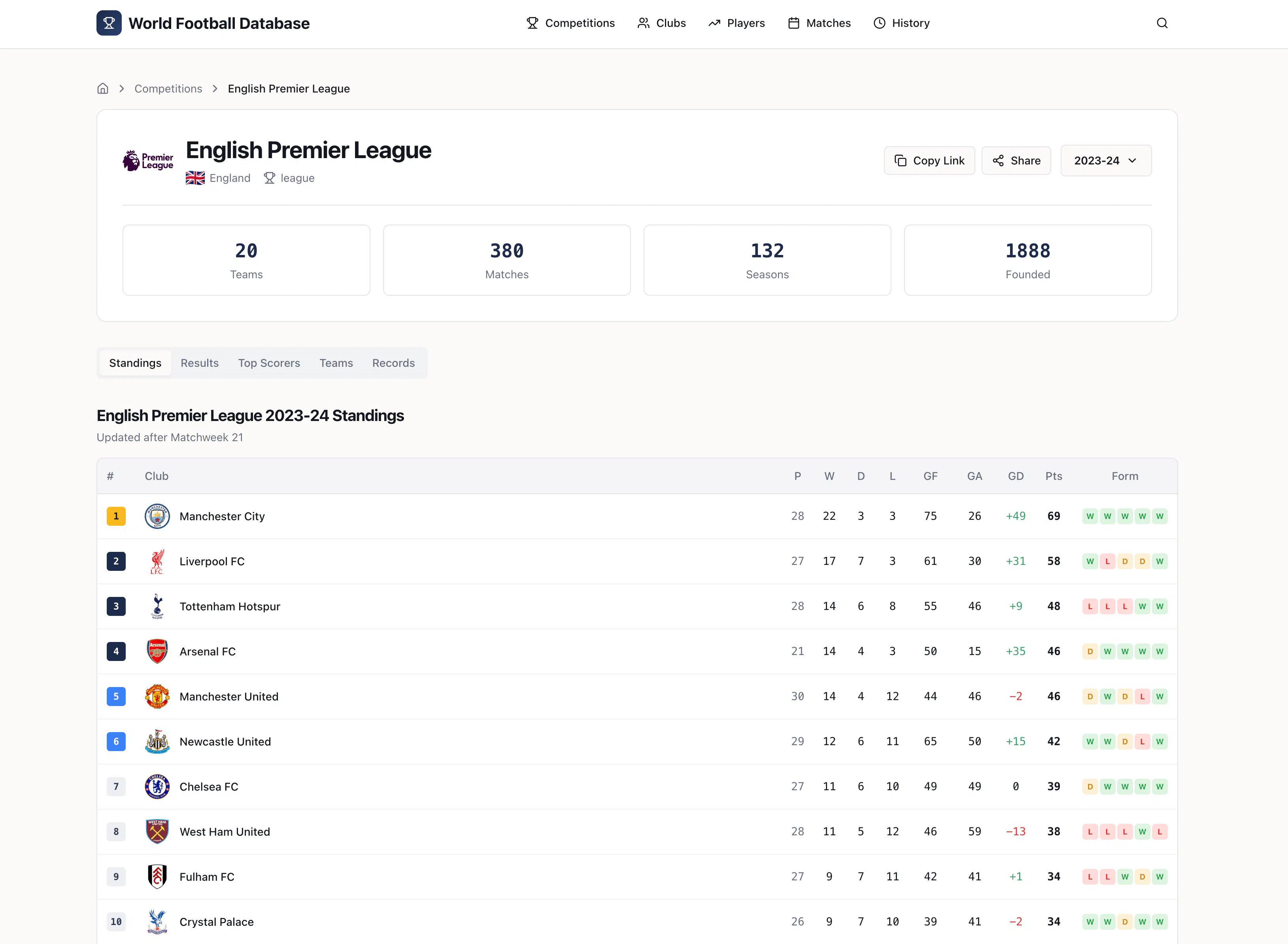The image size is (1288, 944).
Task: Click the Copy Link button
Action: (929, 160)
